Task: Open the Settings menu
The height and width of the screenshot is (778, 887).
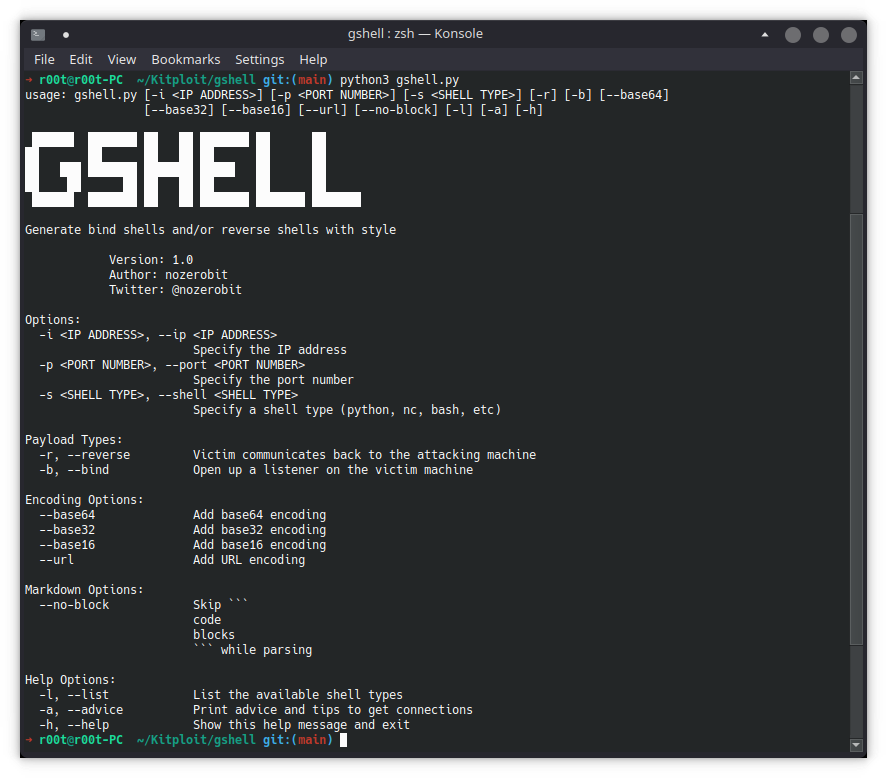Action: (x=260, y=59)
